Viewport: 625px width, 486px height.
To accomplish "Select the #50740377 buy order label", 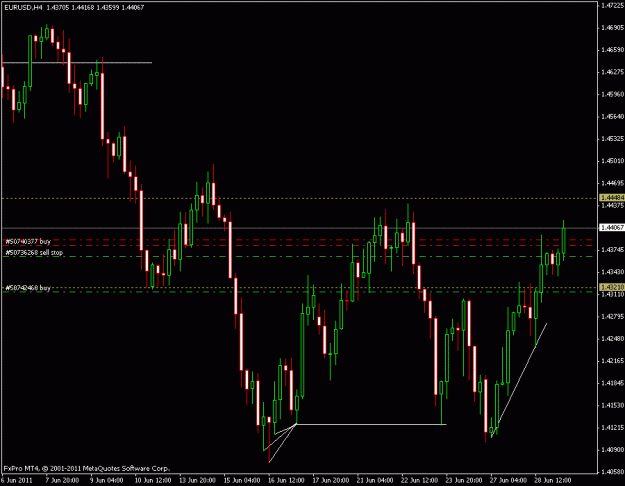I will (x=28, y=241).
